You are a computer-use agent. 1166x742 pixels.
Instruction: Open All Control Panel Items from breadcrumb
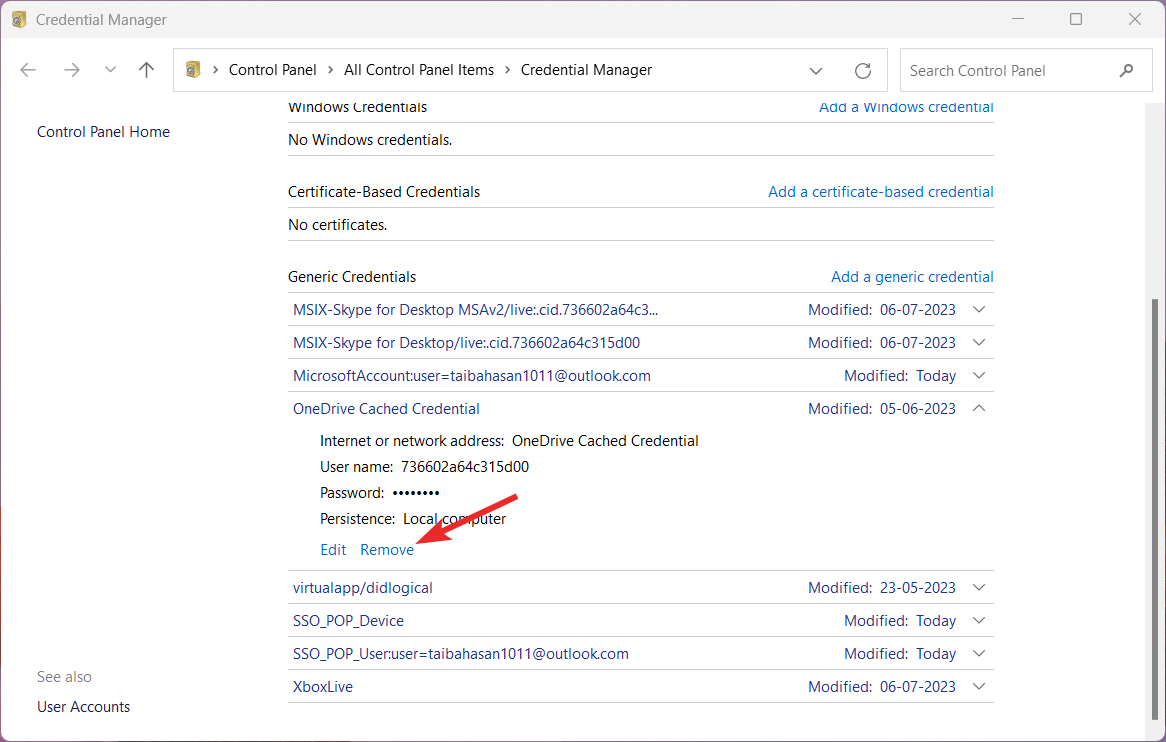tap(419, 69)
